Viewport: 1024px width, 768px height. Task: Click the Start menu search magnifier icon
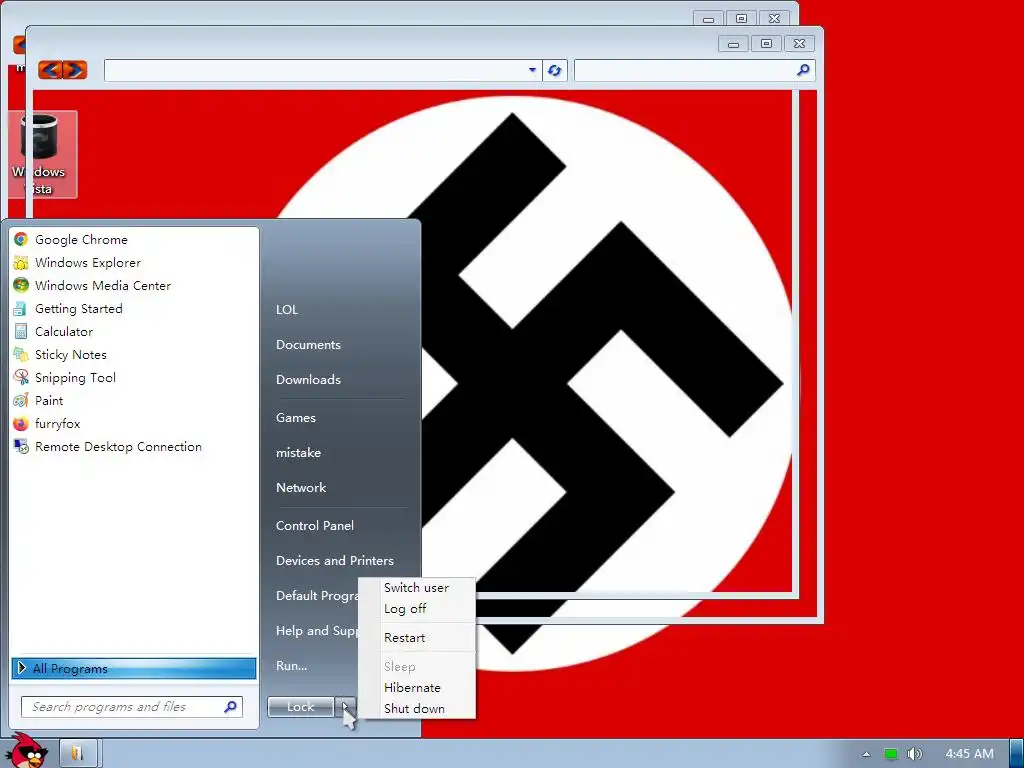coord(231,707)
